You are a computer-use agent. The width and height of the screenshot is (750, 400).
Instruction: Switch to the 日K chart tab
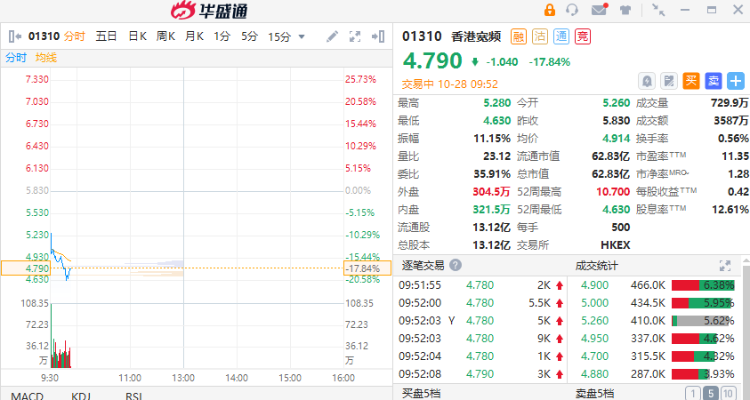point(137,37)
